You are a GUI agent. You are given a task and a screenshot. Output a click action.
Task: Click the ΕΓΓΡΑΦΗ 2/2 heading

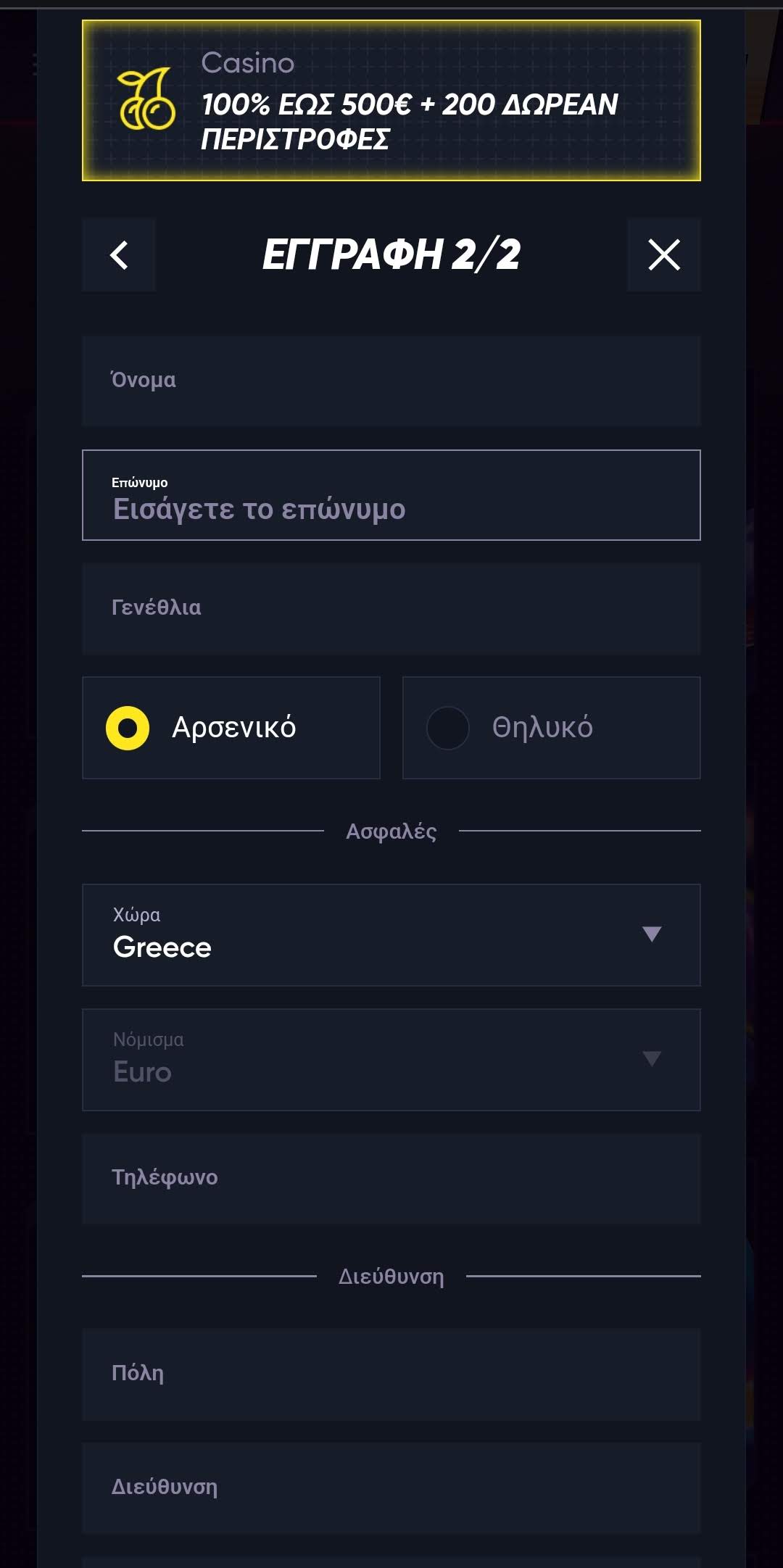click(391, 255)
